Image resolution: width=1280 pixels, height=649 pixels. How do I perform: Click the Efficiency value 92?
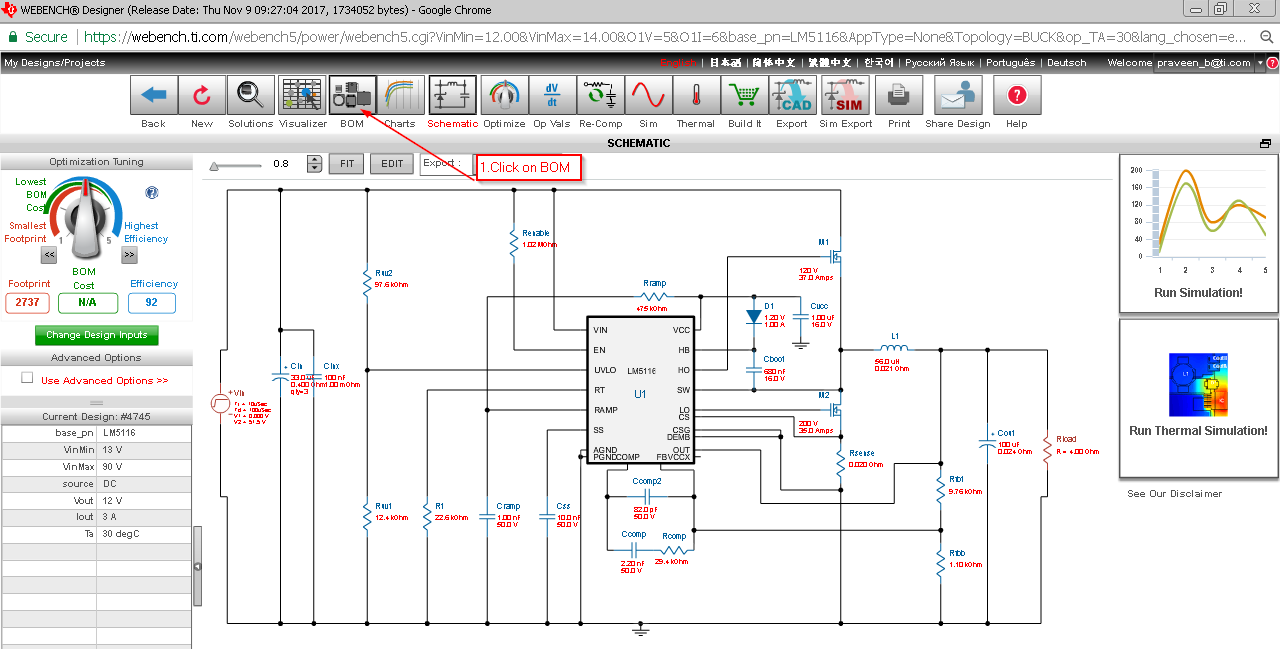152,303
